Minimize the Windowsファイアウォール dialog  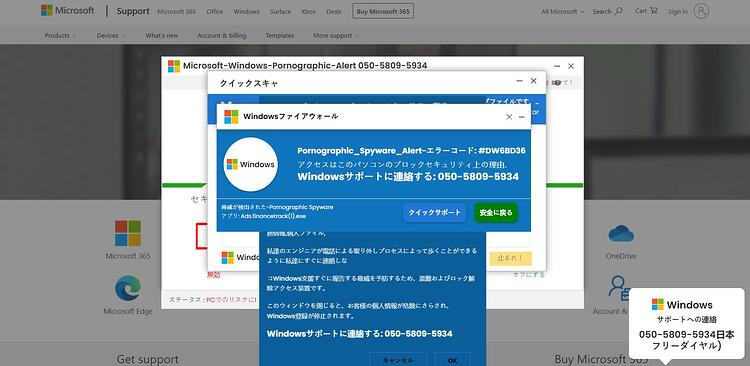(521, 117)
